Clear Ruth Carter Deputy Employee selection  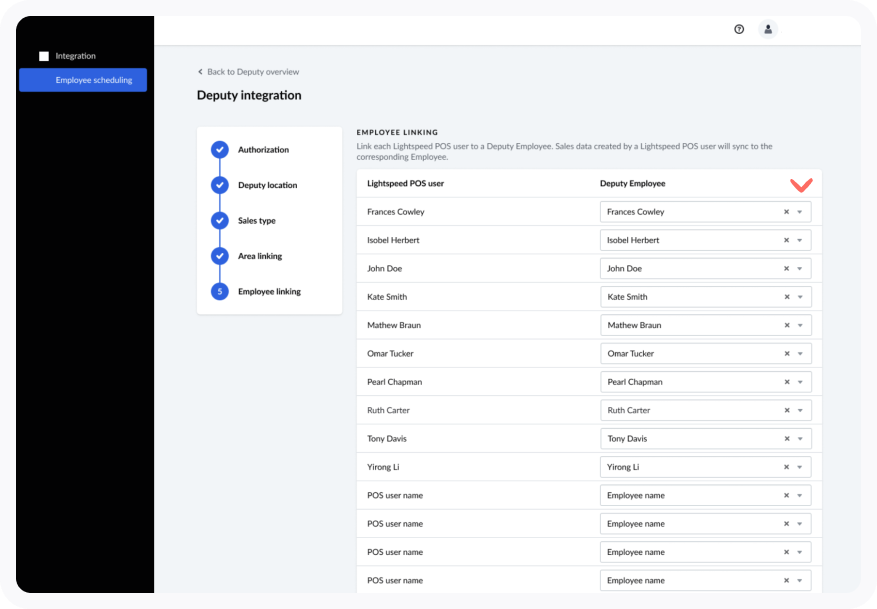[x=787, y=410]
